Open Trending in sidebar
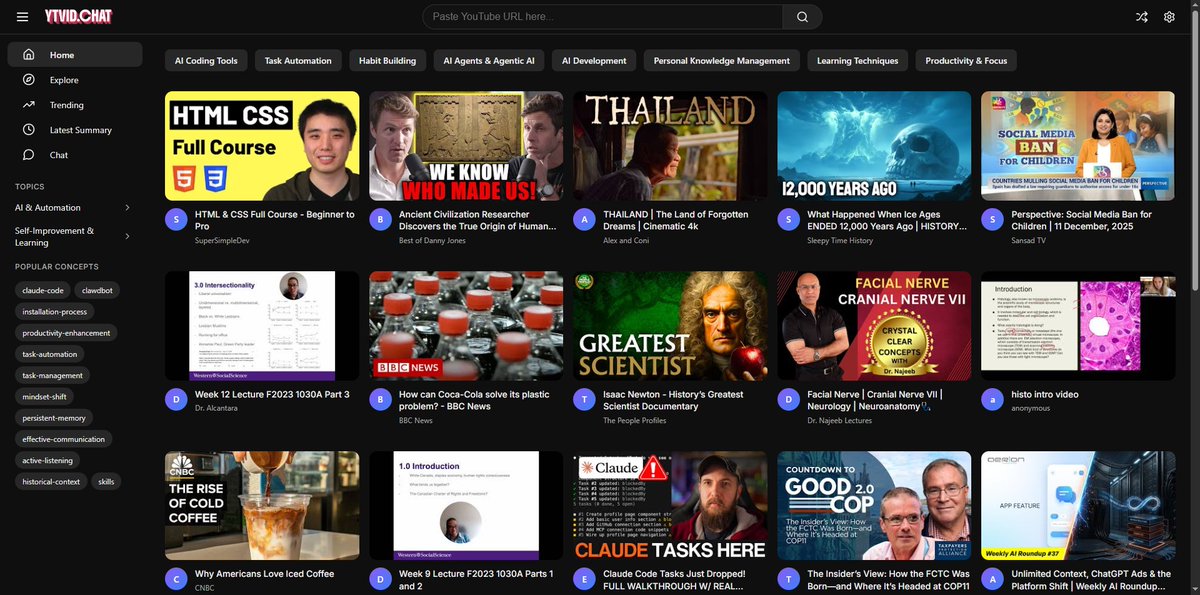Image resolution: width=1200 pixels, height=595 pixels. (74, 105)
